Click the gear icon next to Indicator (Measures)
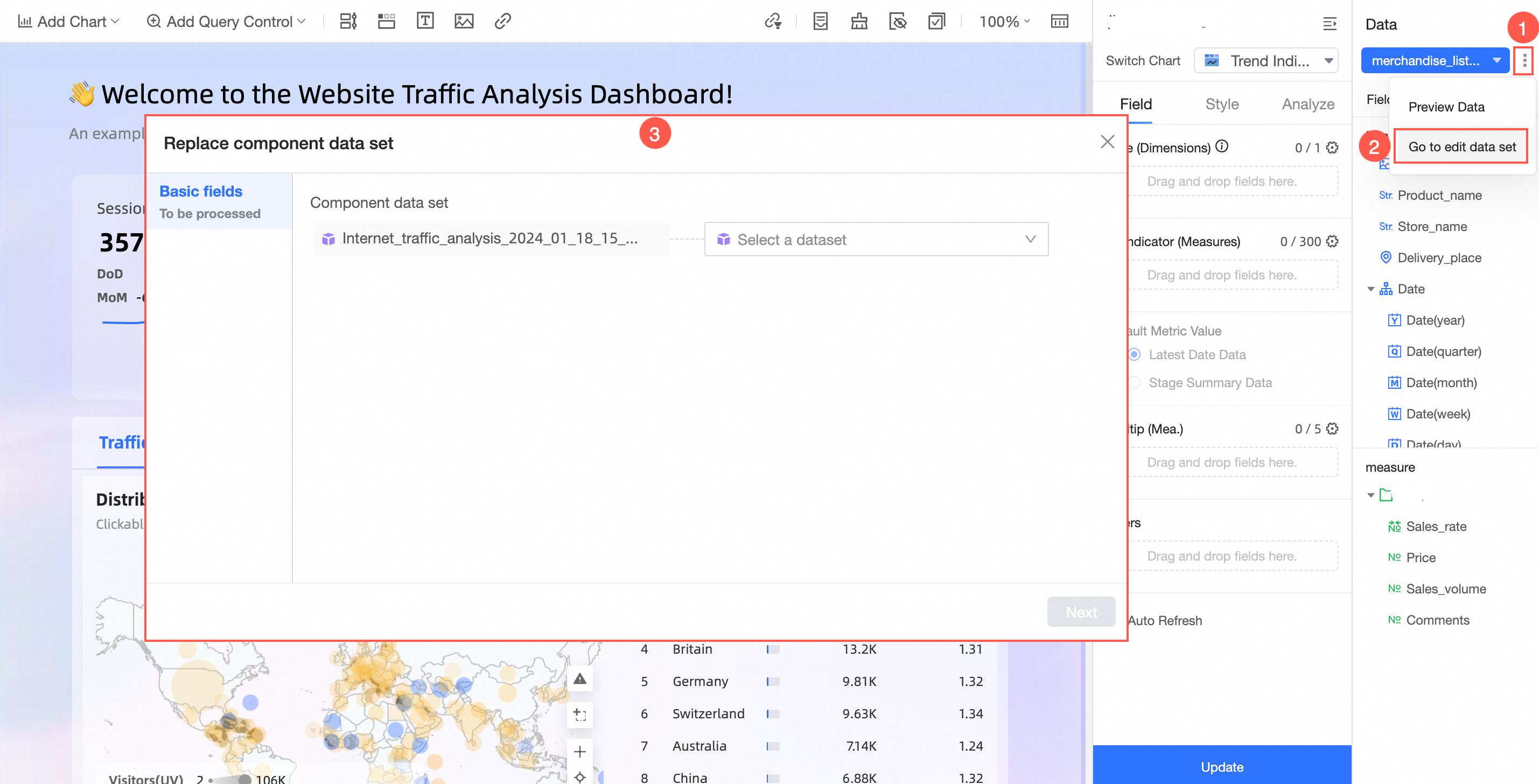This screenshot has height=784, width=1539. 1332,241
